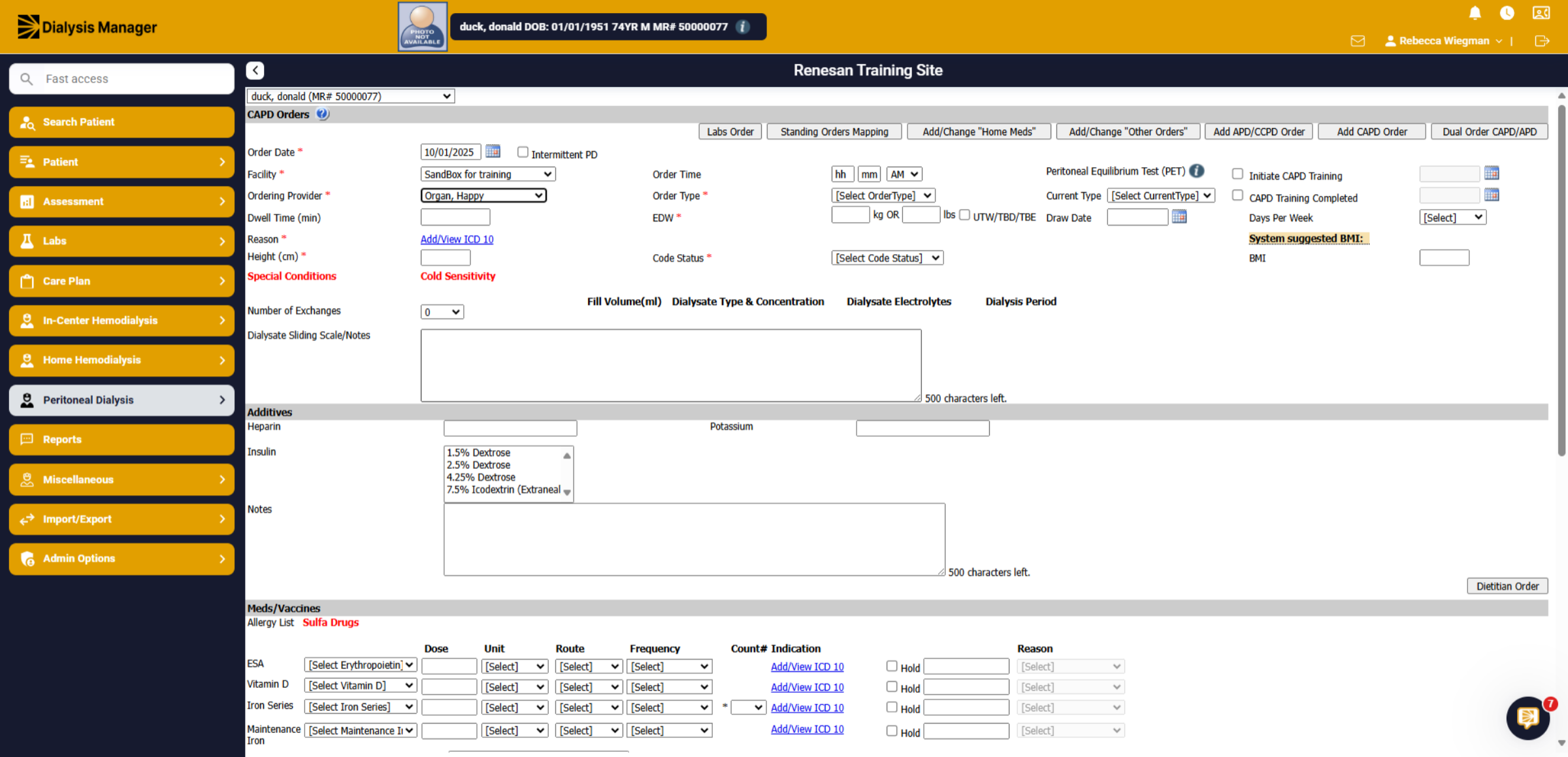The height and width of the screenshot is (757, 1568).
Task: Open the Order Date calendar picker
Action: 493,152
